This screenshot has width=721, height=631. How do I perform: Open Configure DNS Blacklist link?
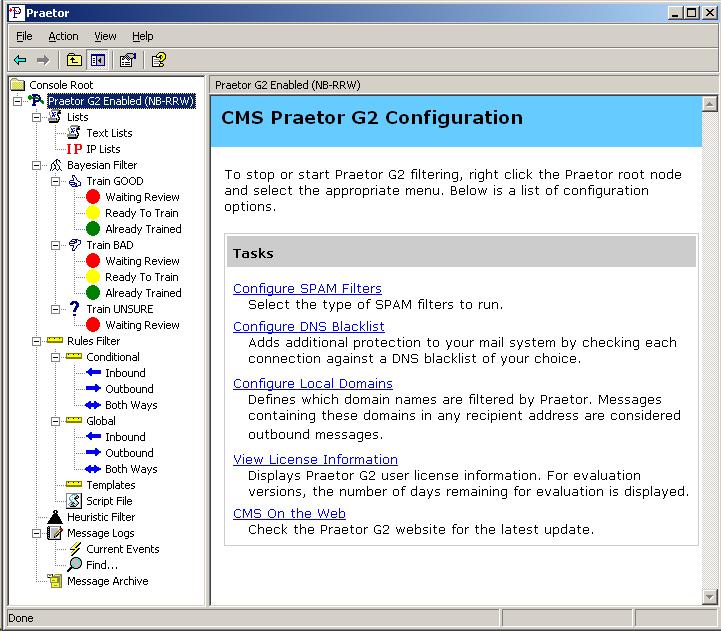[x=309, y=326]
